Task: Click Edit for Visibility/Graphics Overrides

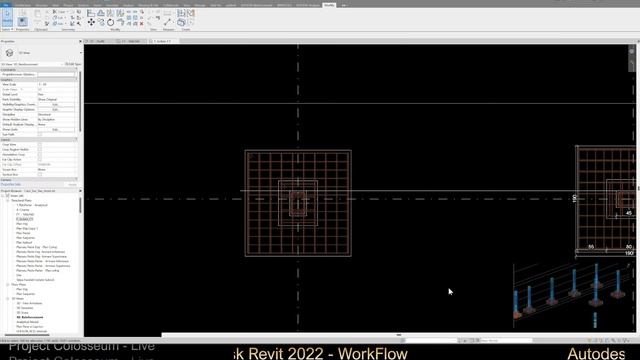Action: click(56, 104)
